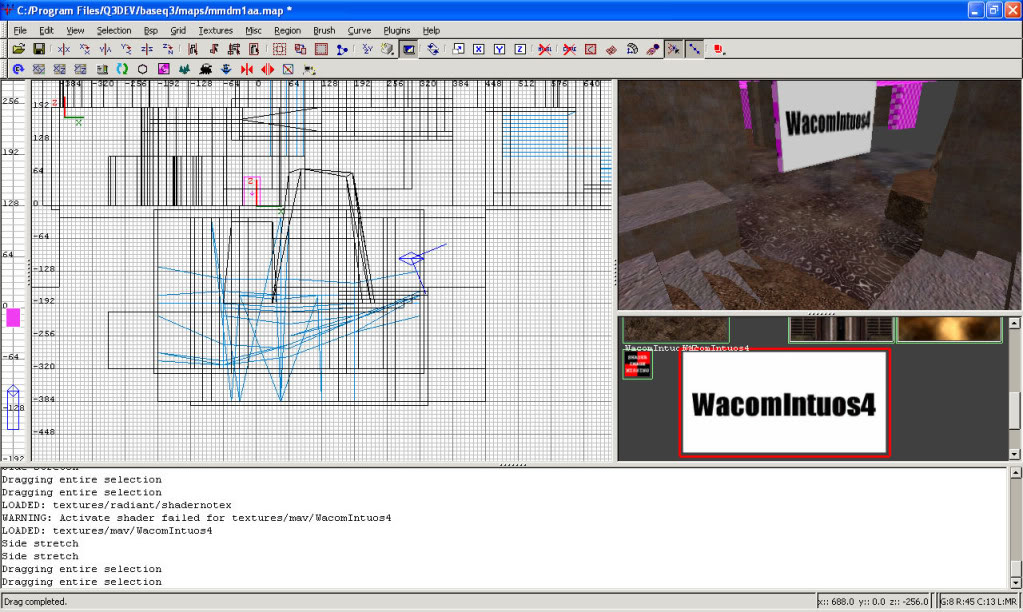The height and width of the screenshot is (612, 1023).
Task: Toggle the X scale lock button
Action: click(x=479, y=48)
